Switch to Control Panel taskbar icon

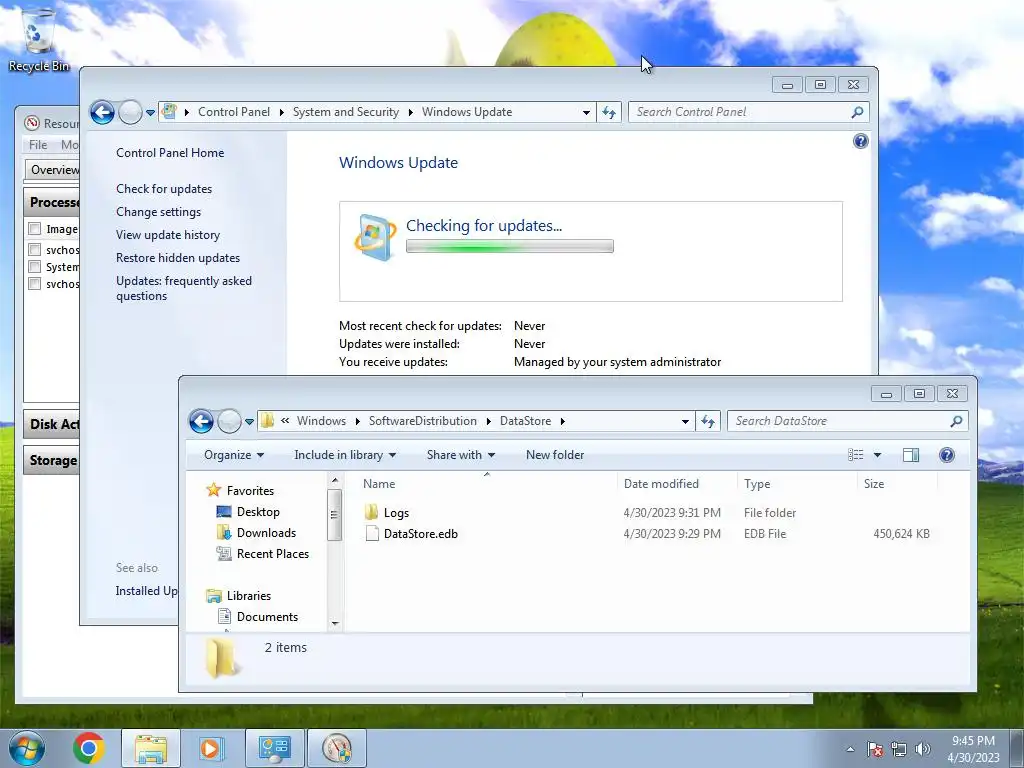point(274,748)
